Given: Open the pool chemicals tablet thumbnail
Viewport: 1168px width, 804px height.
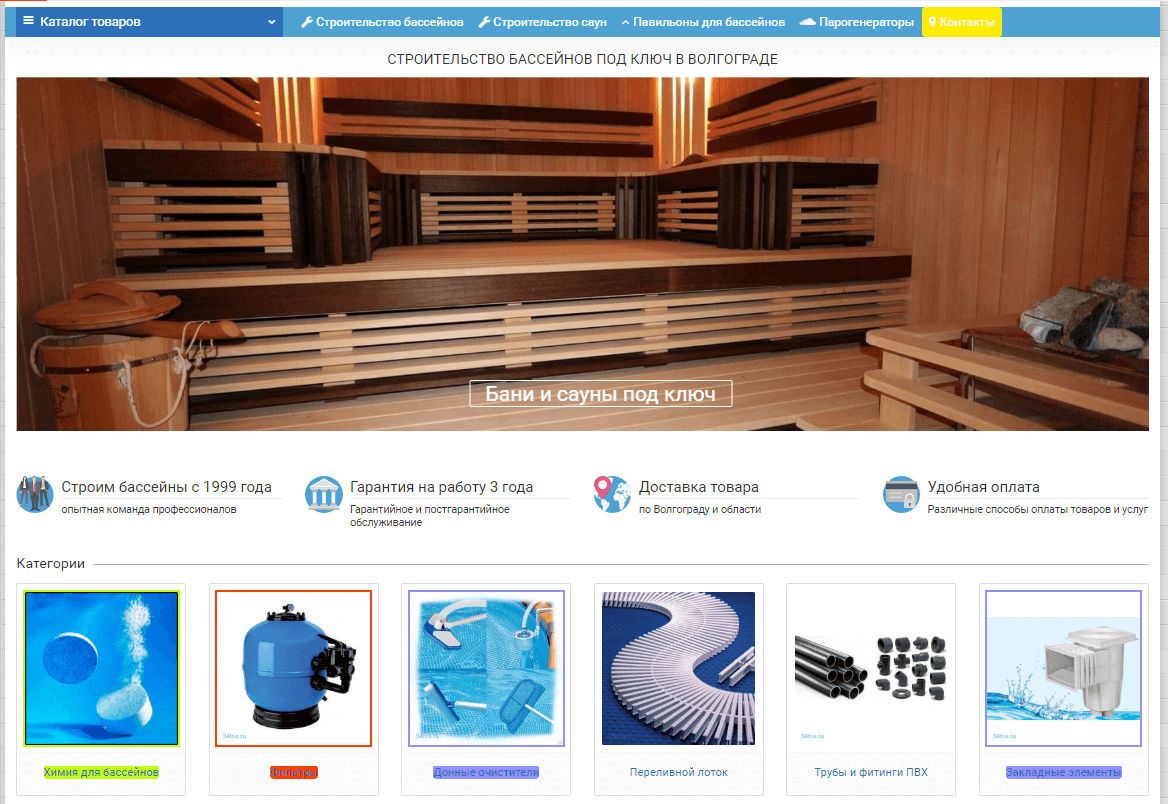Looking at the screenshot, I should point(101,668).
